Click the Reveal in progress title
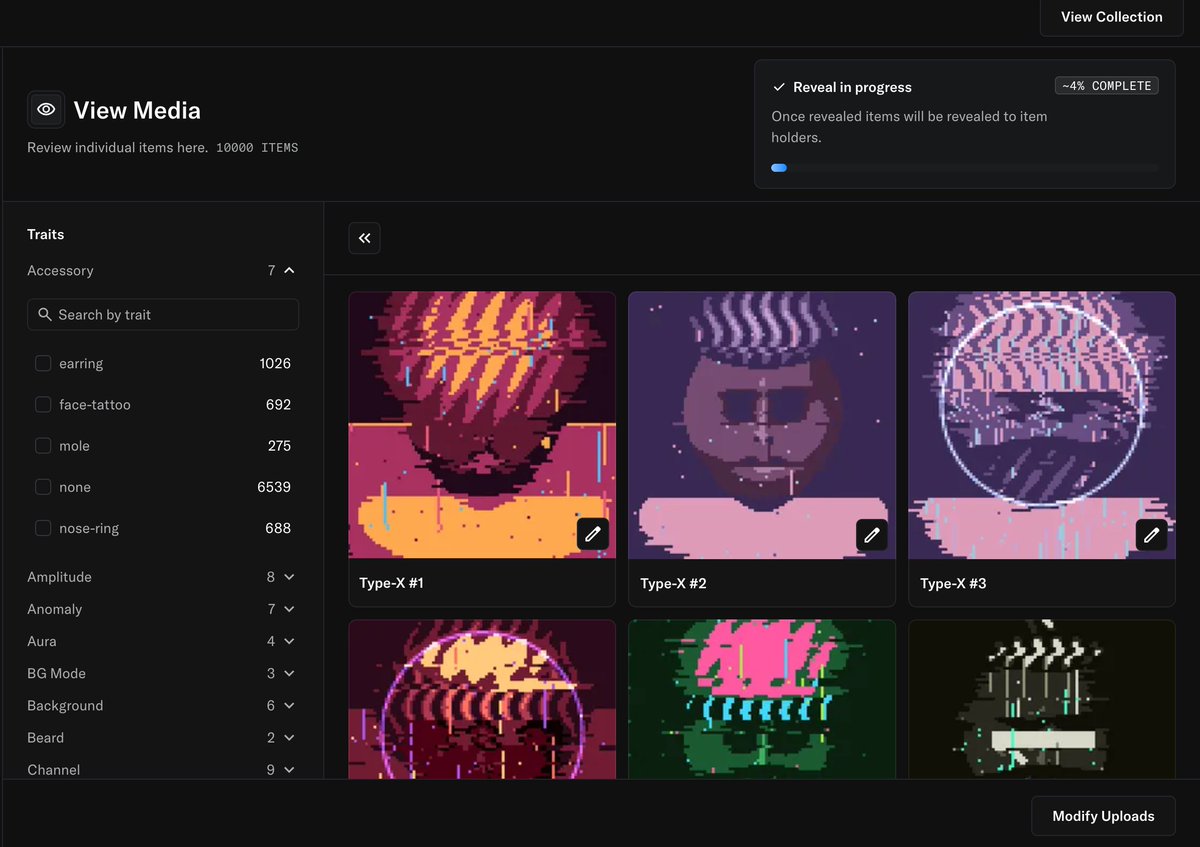1200x847 pixels. (852, 87)
